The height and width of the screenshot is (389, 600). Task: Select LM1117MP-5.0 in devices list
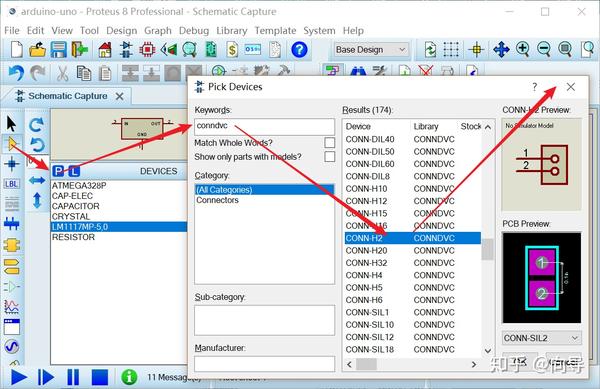click(119, 227)
